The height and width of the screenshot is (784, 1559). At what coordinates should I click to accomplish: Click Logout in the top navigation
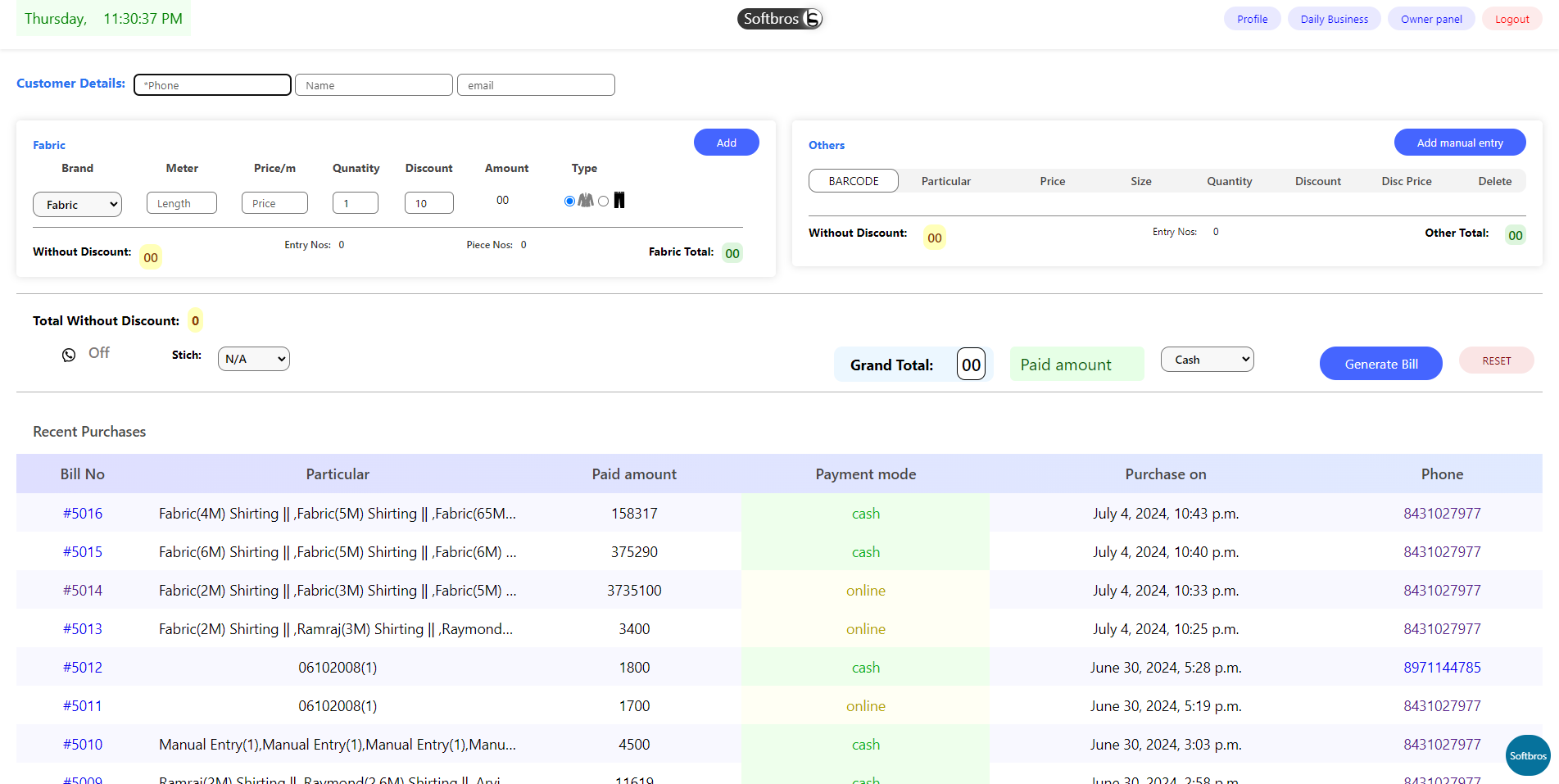[1512, 19]
